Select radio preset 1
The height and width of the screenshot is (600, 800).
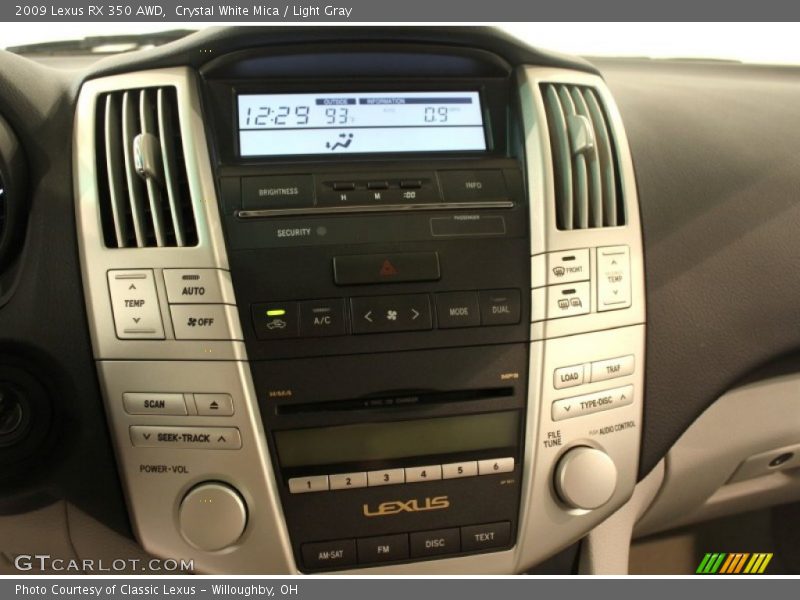click(309, 484)
